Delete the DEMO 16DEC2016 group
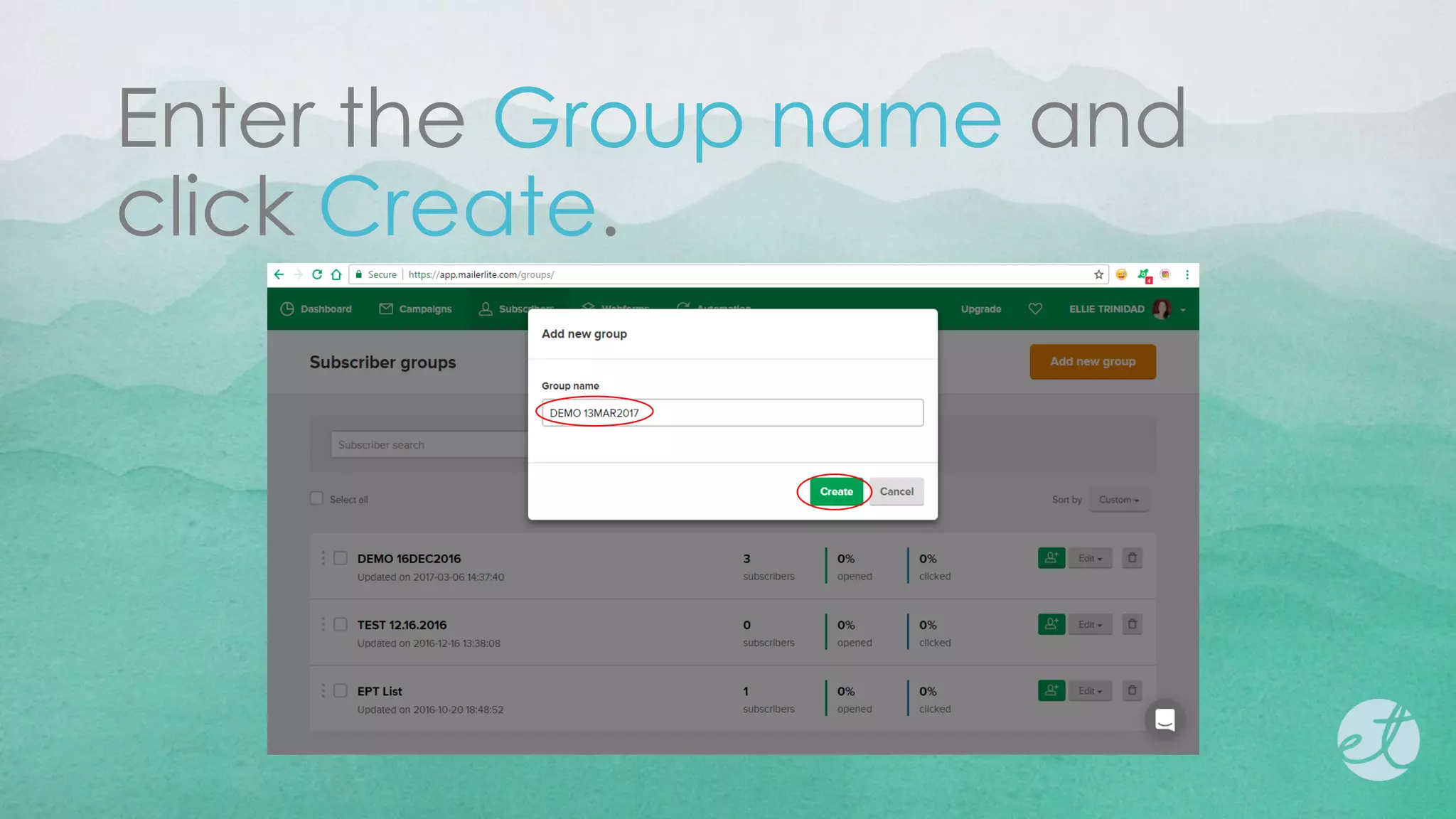The height and width of the screenshot is (819, 1456). coord(1133,558)
